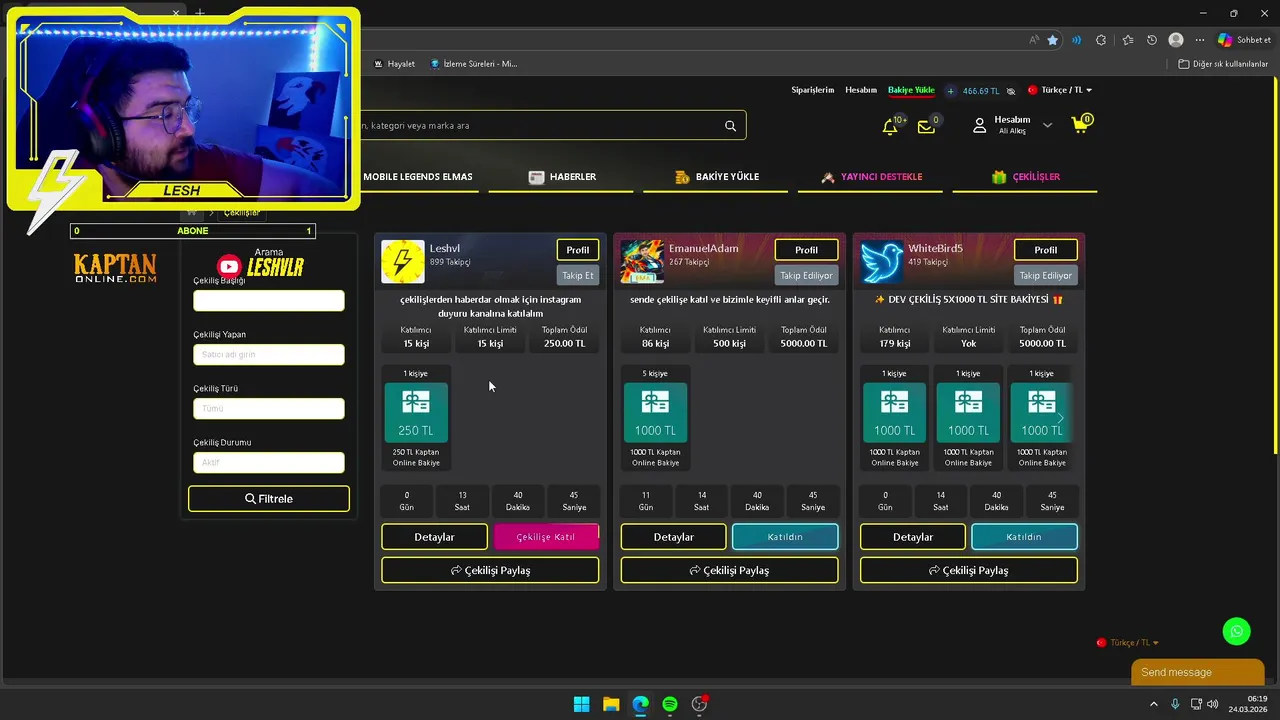Open the BAKİYE YÜKLE tab
Screen dimensions: 1280x720
click(717, 177)
